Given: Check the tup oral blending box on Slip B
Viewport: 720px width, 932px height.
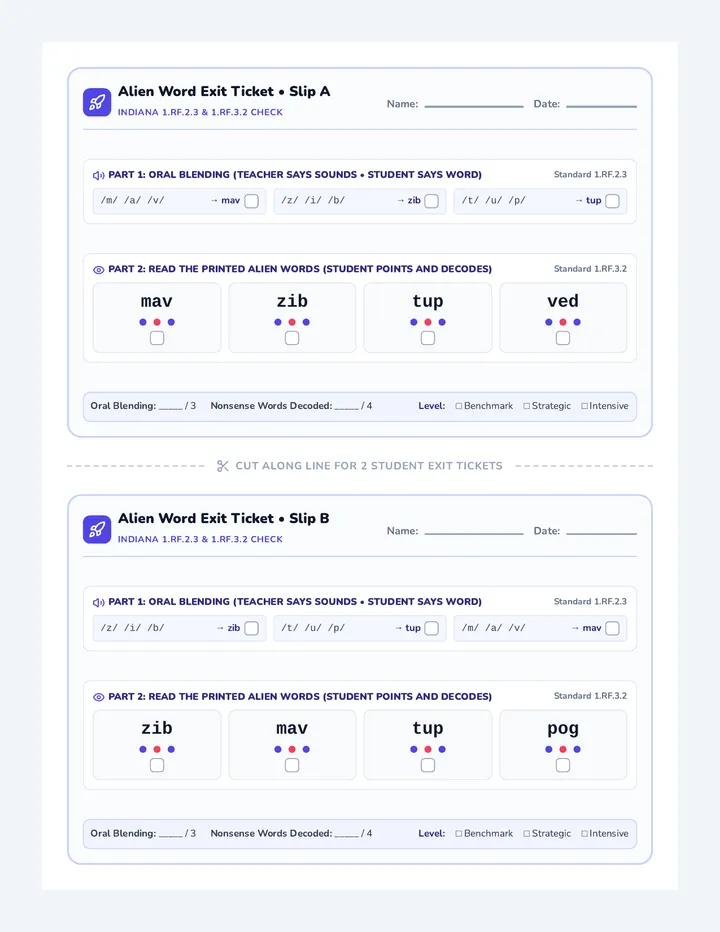Looking at the screenshot, I should (432, 628).
